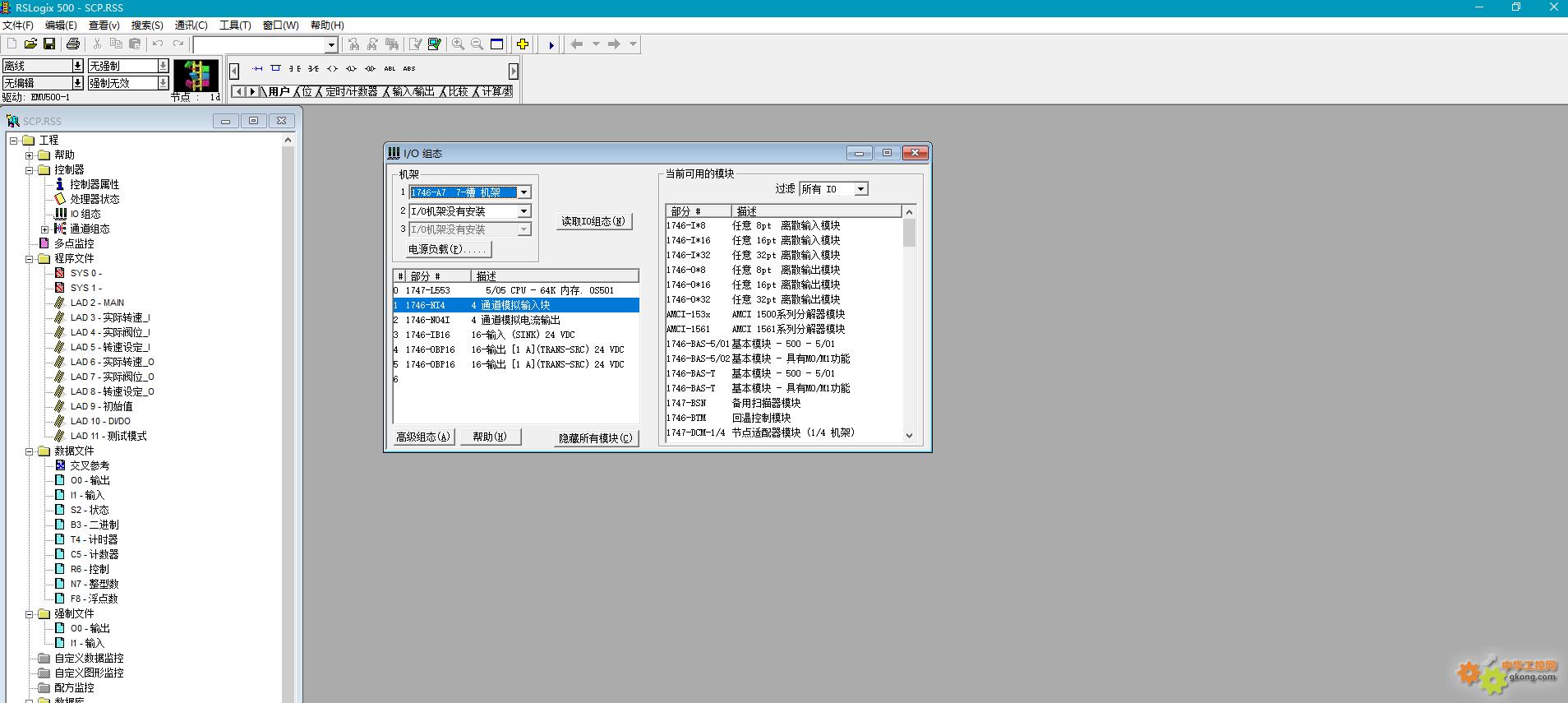The image size is (1568, 703).
Task: Open a project with the folder icon
Action: click(30, 44)
